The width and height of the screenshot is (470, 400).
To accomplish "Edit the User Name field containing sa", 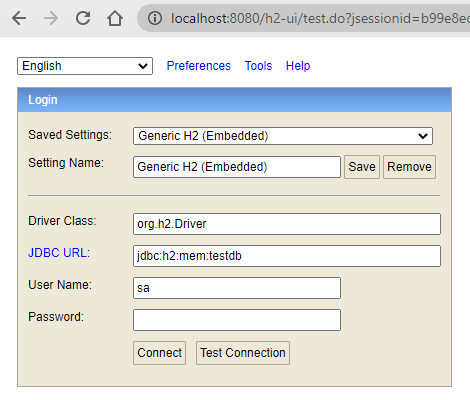I will [237, 288].
